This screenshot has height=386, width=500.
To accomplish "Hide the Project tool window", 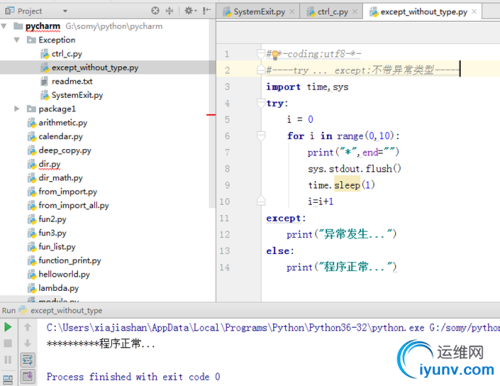I will coord(207,11).
